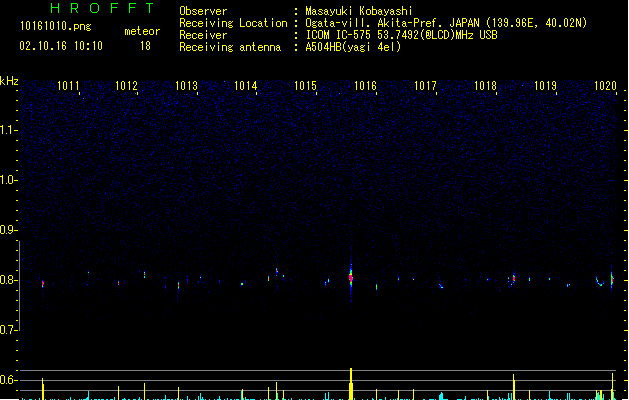Click the 0.7 frequency axis label
The height and width of the screenshot is (400, 629).
[8, 330]
